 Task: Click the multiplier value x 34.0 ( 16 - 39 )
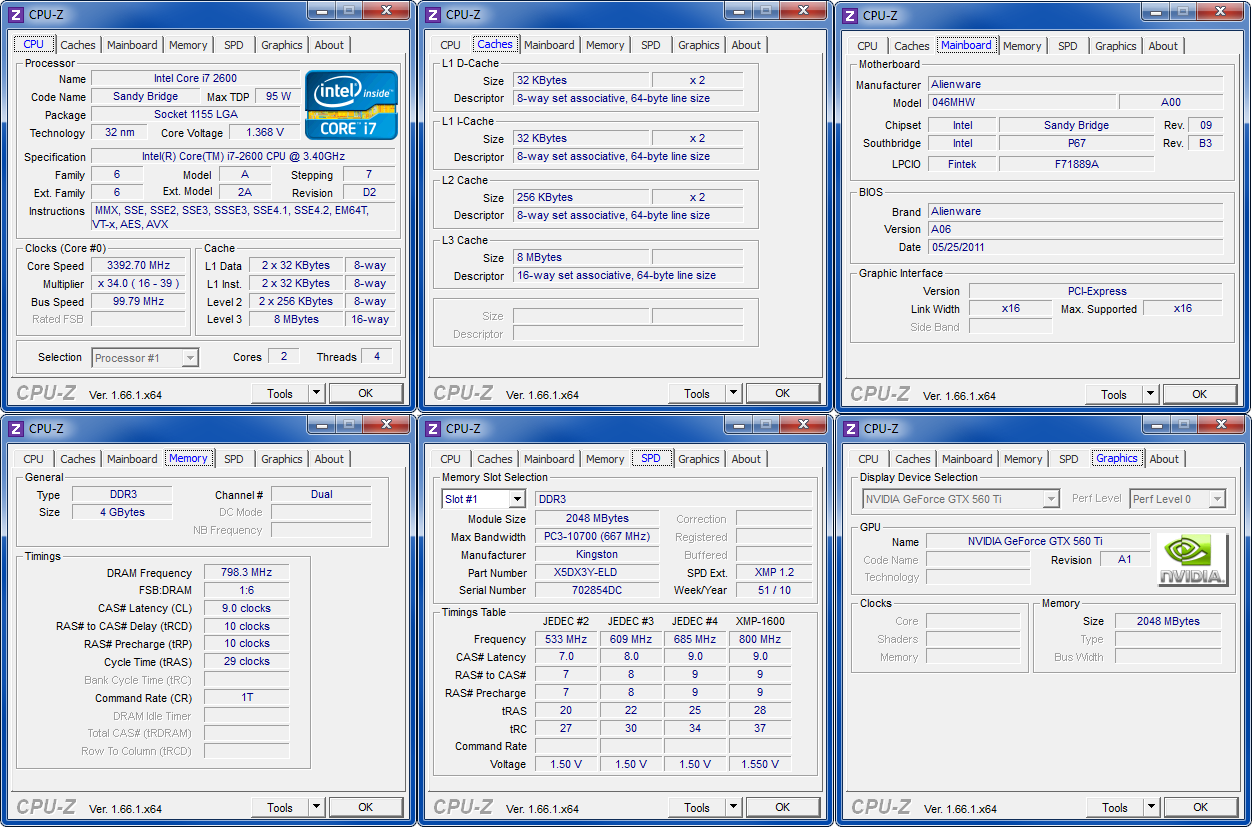click(x=138, y=284)
